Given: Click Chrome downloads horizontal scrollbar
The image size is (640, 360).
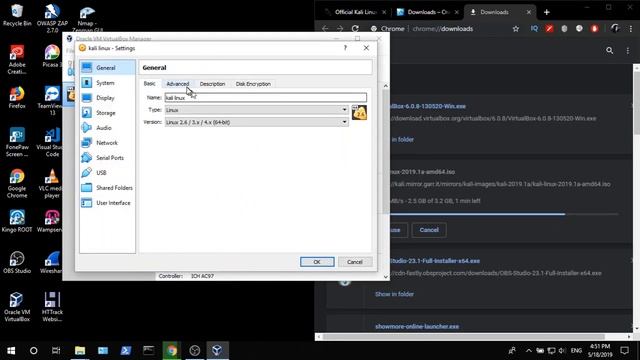Looking at the screenshot, I should pyautogui.click(x=464, y=337).
